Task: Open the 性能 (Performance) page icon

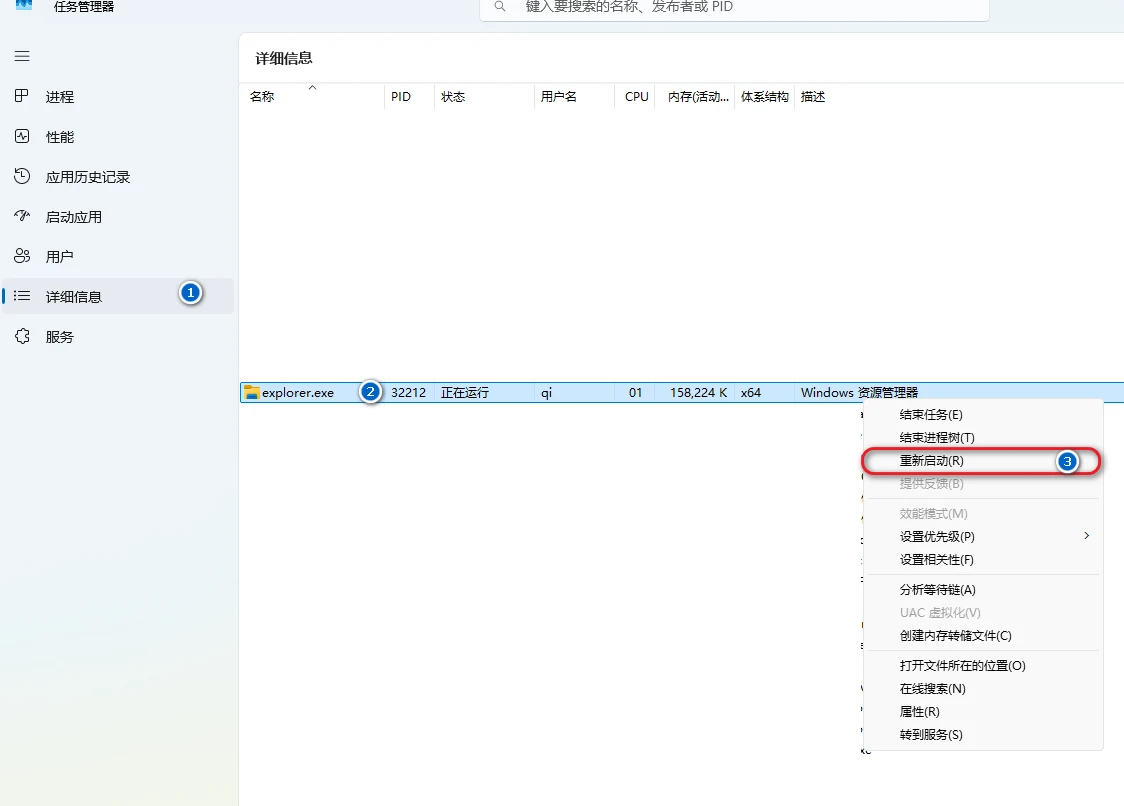Action: pos(22,136)
